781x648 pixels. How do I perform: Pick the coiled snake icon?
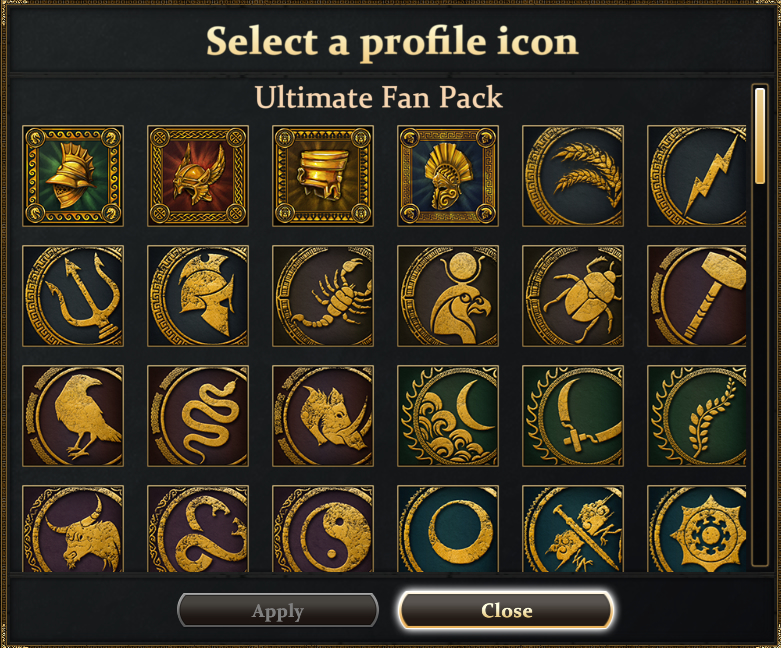click(x=198, y=415)
